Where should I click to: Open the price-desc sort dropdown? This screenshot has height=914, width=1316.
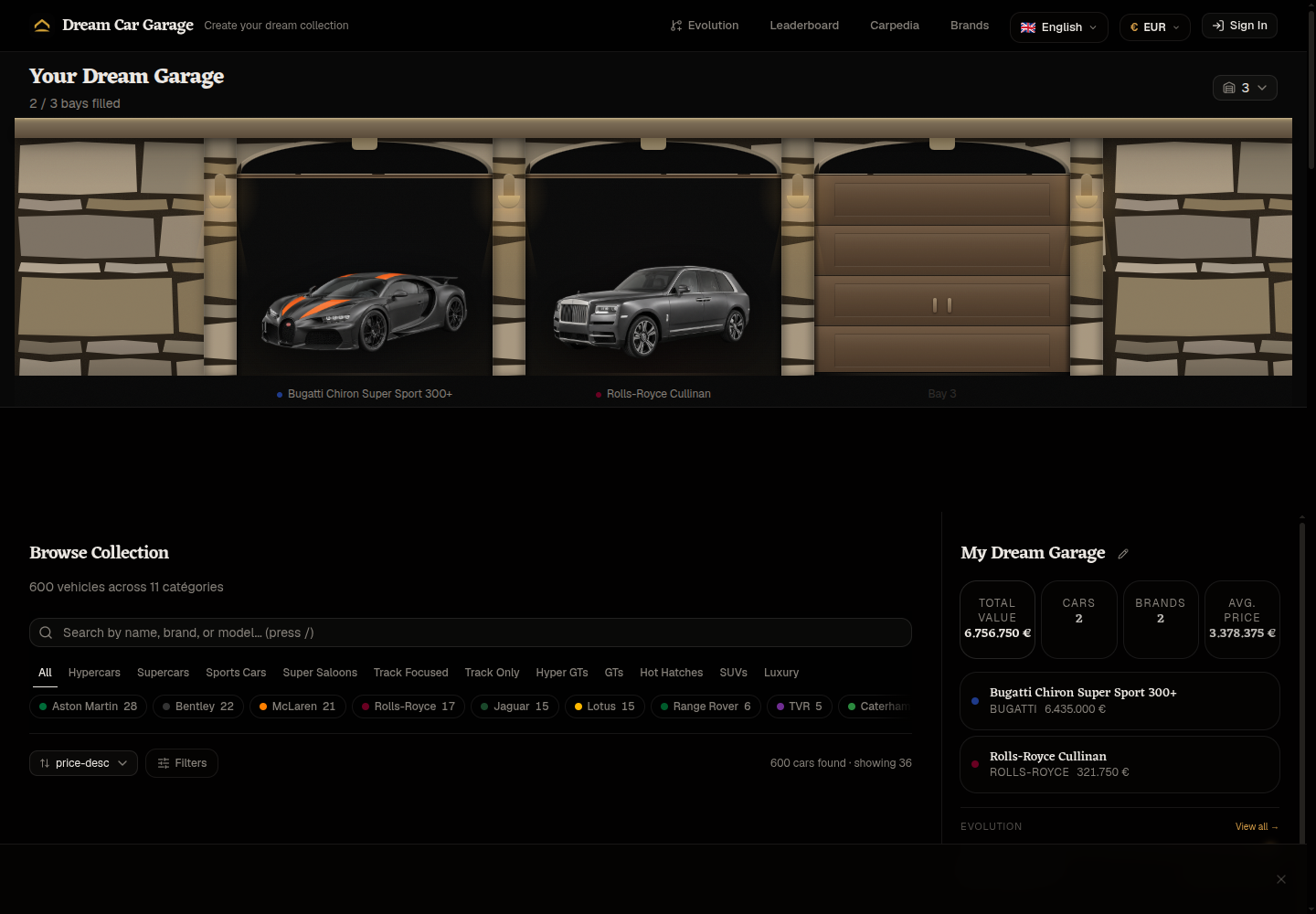pos(83,763)
